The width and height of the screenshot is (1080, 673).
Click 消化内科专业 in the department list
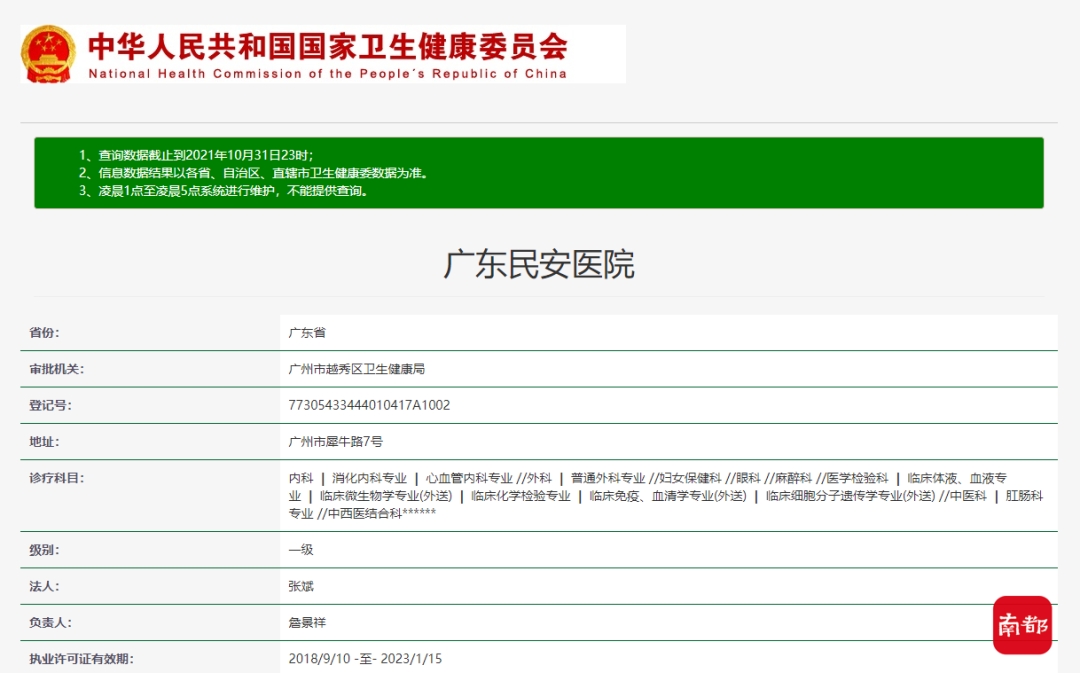[370, 478]
